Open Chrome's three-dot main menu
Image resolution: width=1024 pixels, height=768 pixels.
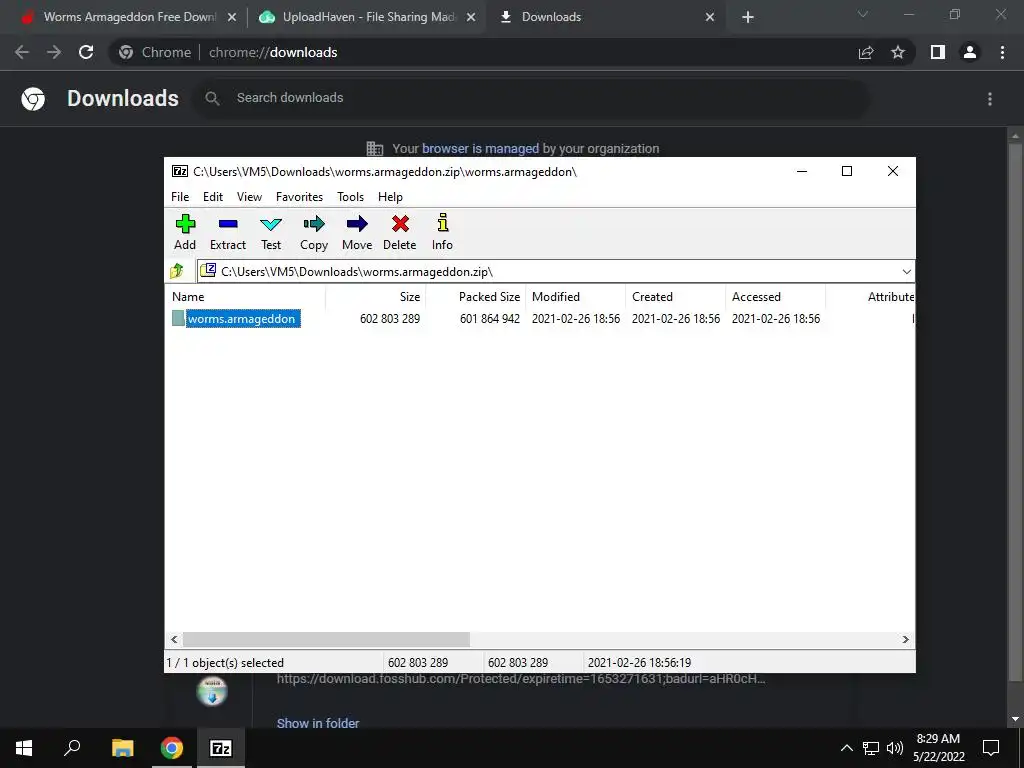(x=1002, y=52)
